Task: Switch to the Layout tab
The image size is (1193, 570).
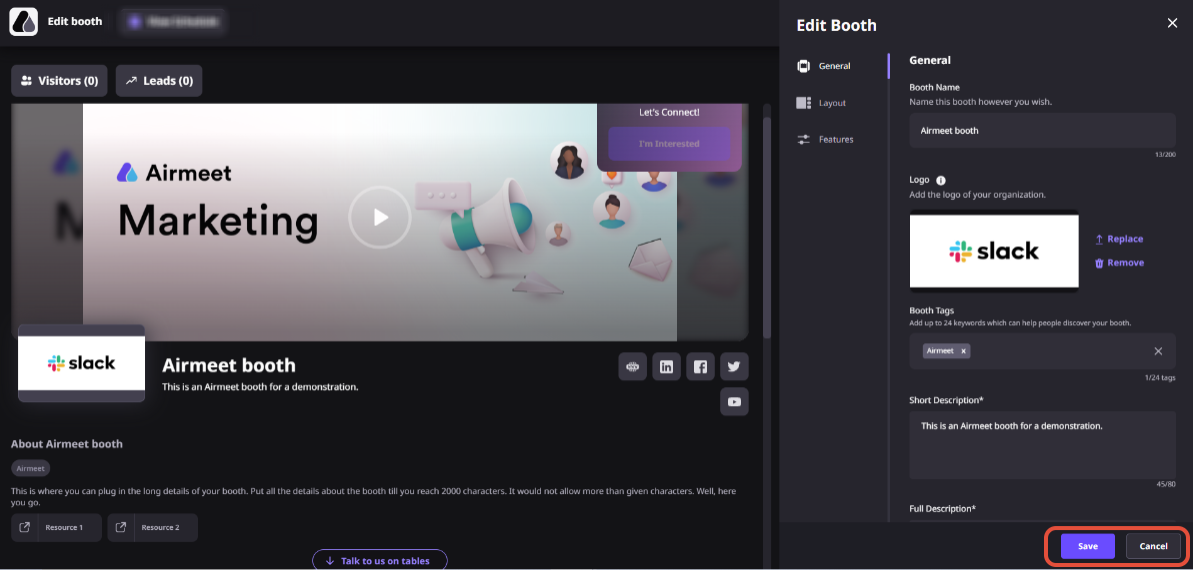Action: point(822,103)
